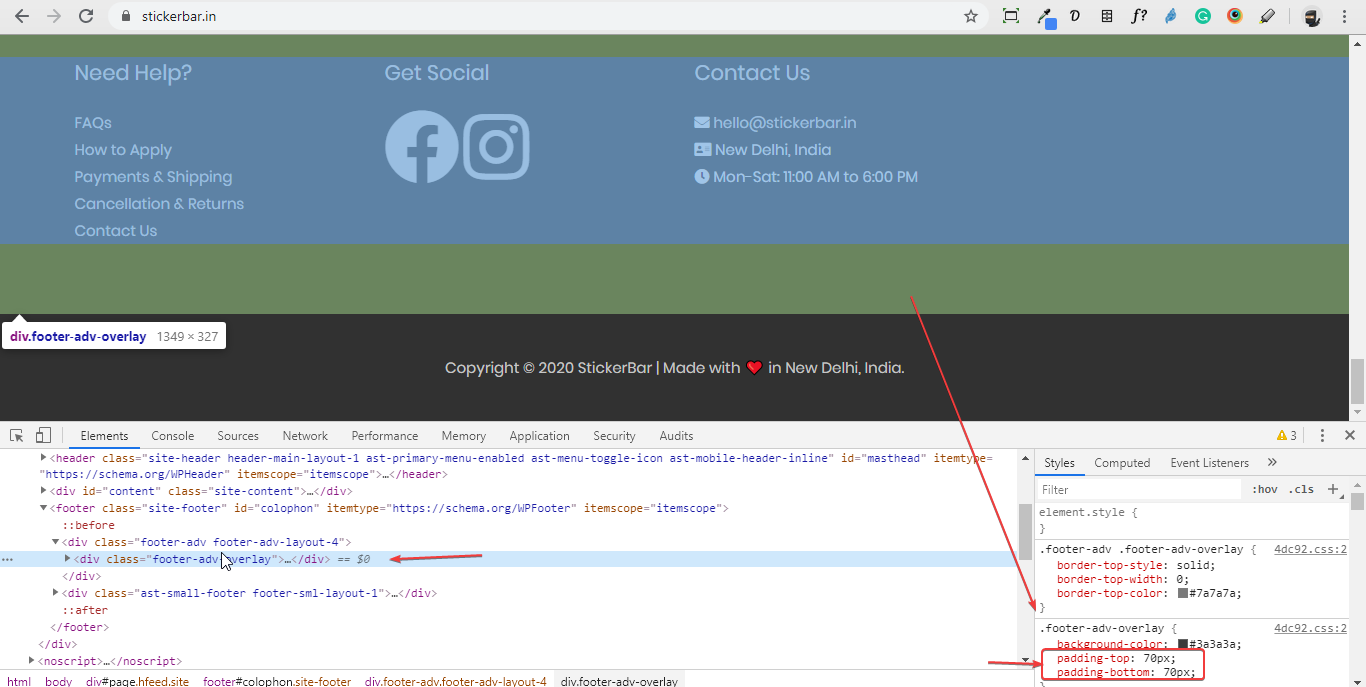Click the browser forward arrow
1366x687 pixels.
point(54,16)
